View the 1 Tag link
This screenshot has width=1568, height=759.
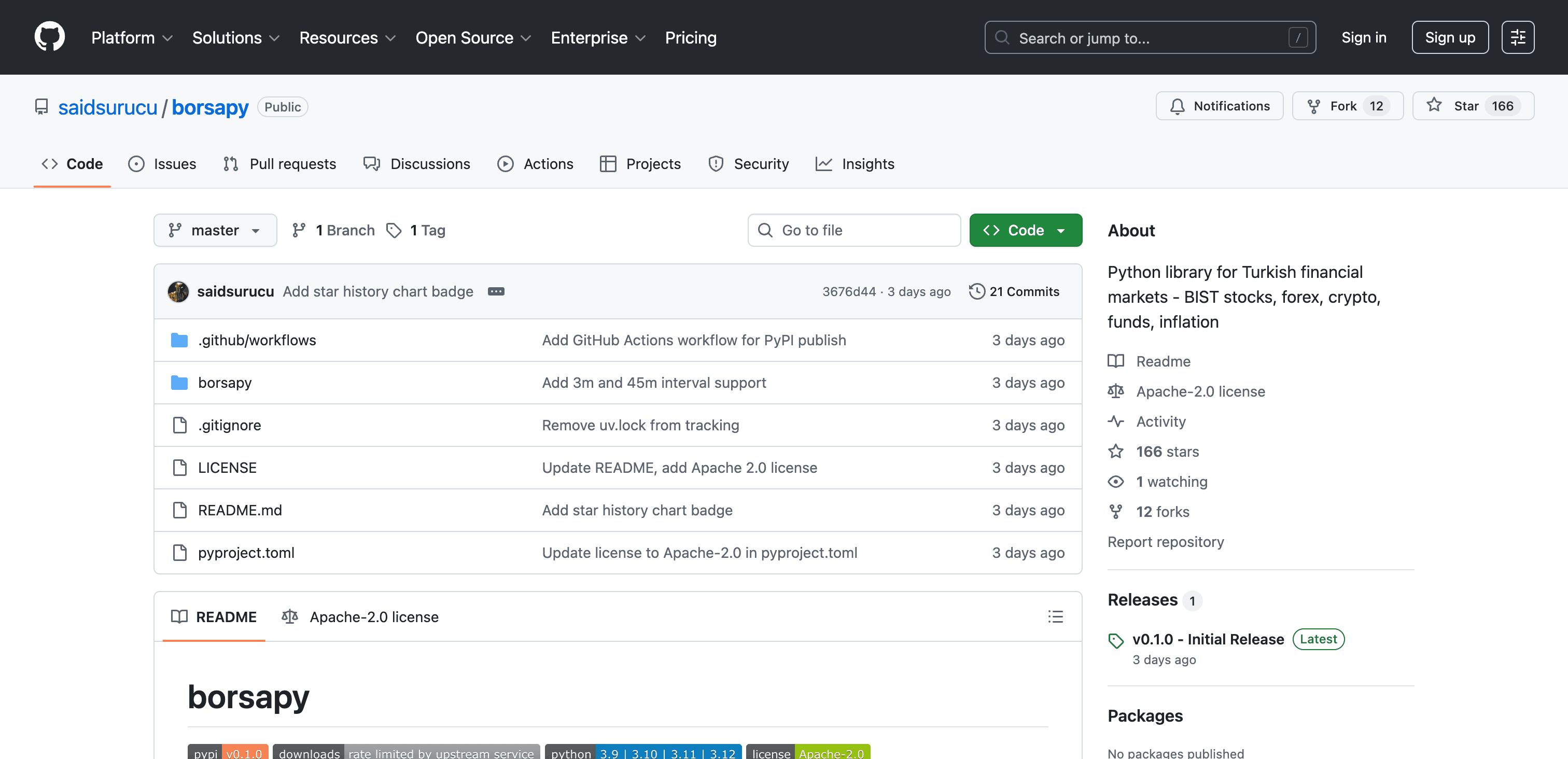coord(416,230)
